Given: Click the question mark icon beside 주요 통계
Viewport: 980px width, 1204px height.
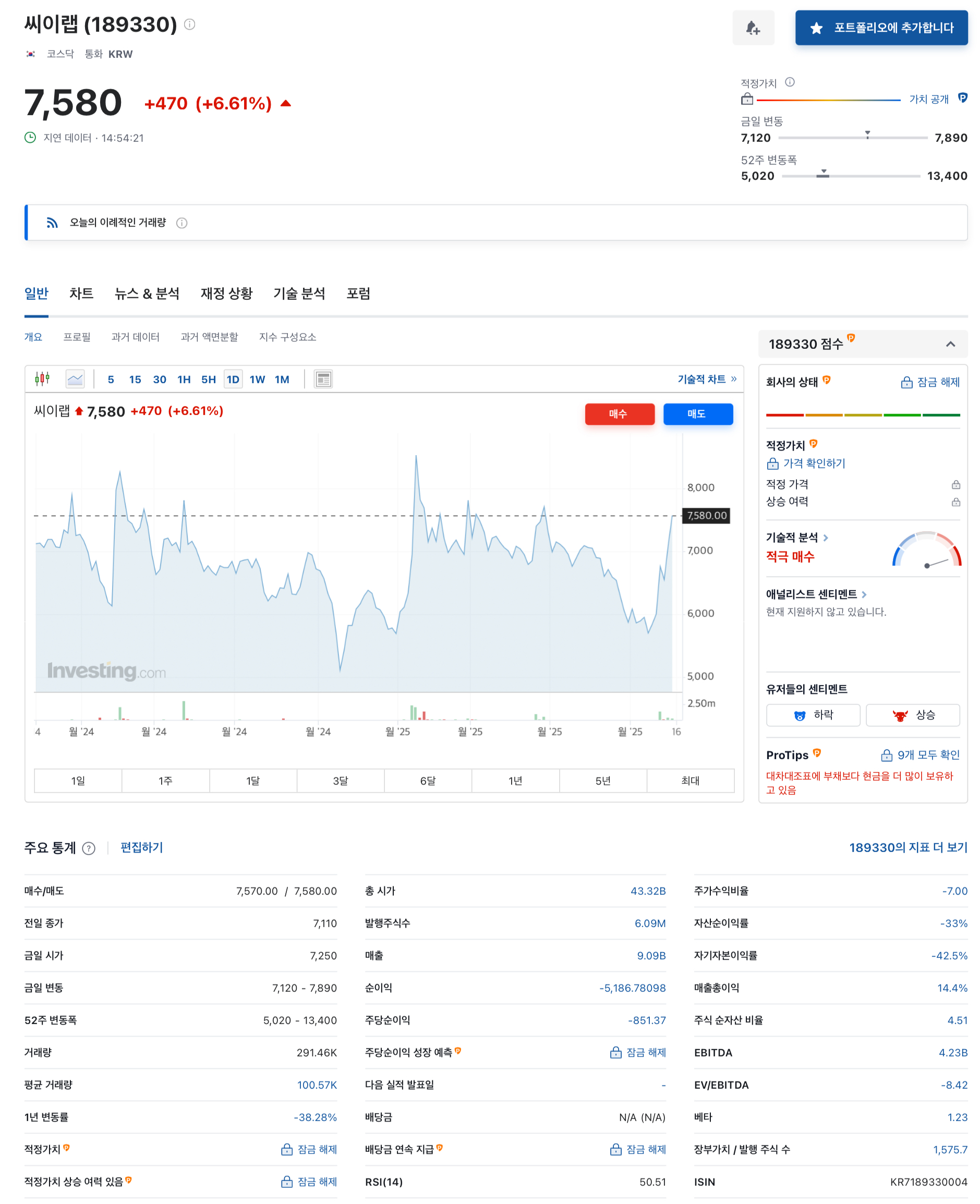Looking at the screenshot, I should 89,848.
